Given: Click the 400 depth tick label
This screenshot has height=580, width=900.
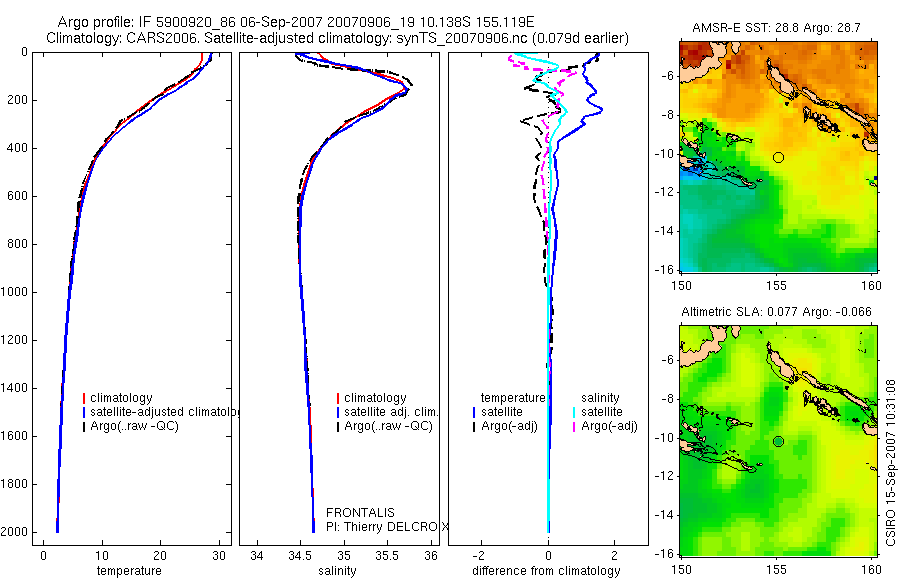Looking at the screenshot, I should point(17,148).
